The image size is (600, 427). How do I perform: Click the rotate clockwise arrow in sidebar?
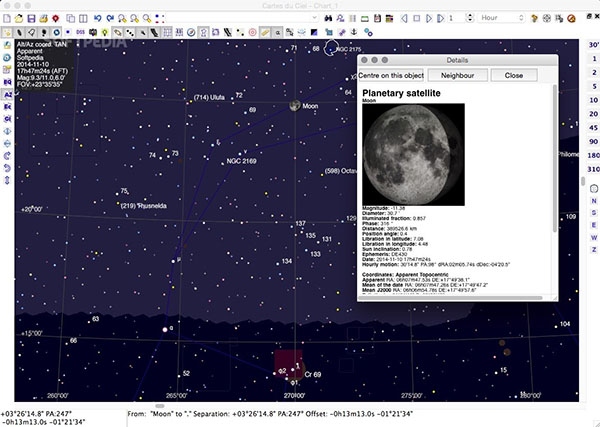point(7,156)
